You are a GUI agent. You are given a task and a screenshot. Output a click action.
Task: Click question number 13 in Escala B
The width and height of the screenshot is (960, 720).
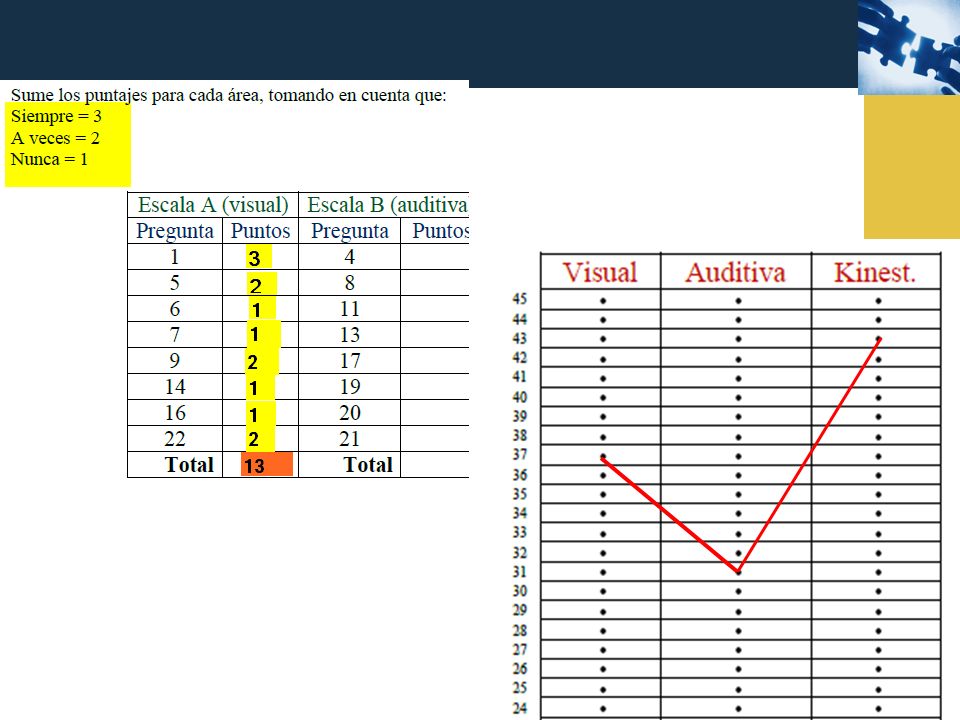tap(350, 335)
